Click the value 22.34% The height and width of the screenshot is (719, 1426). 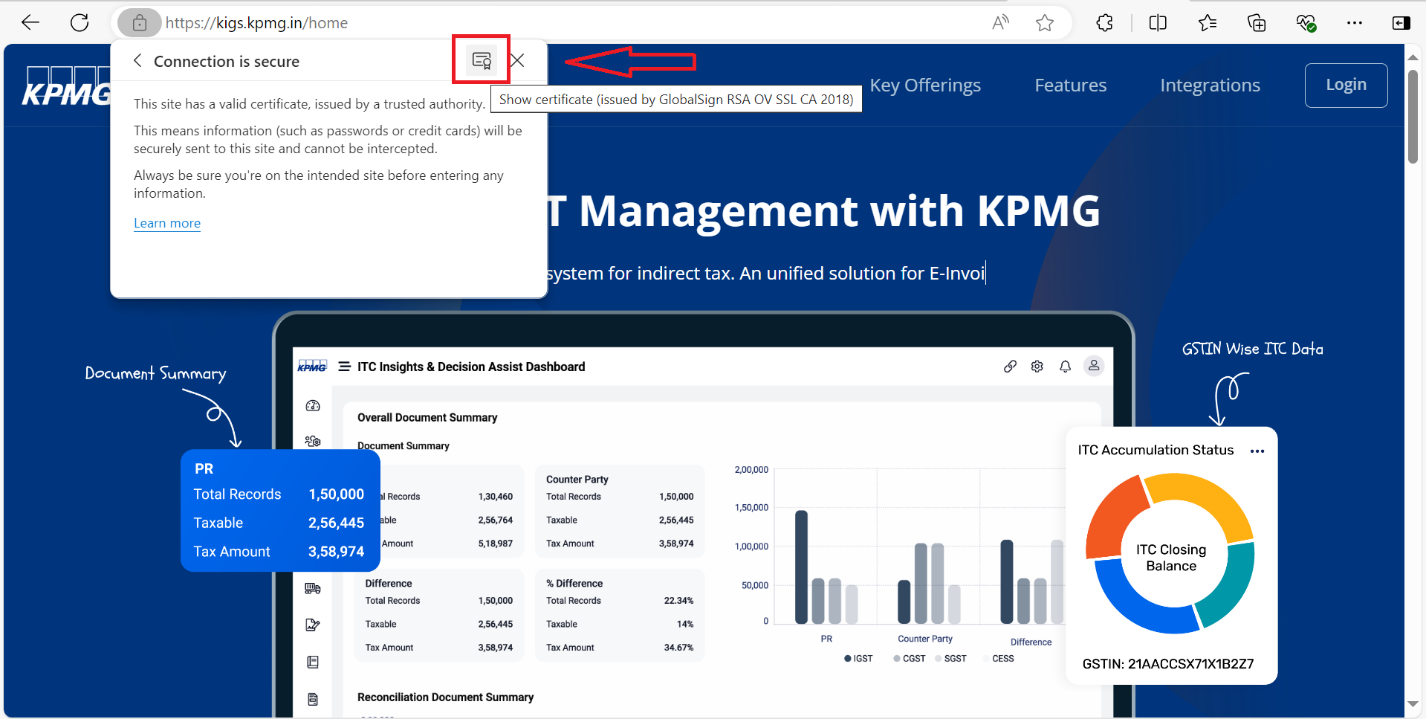[678, 600]
